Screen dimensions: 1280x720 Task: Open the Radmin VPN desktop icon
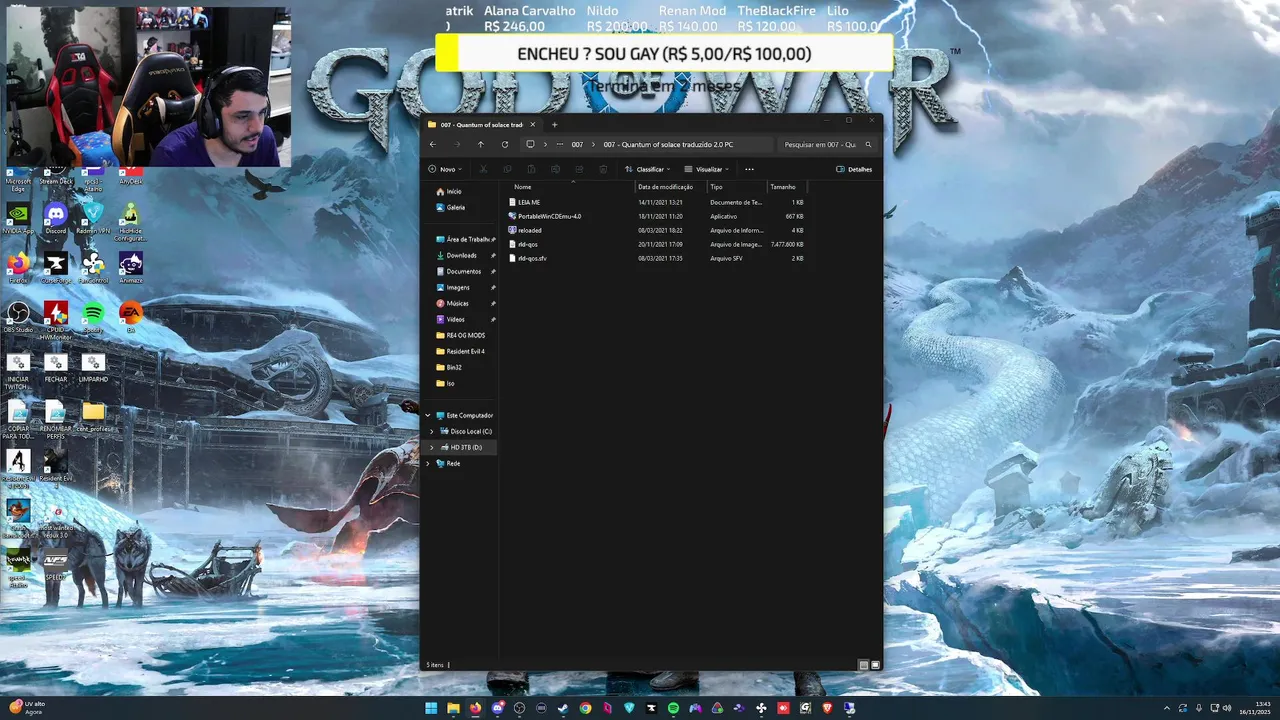pyautogui.click(x=93, y=218)
